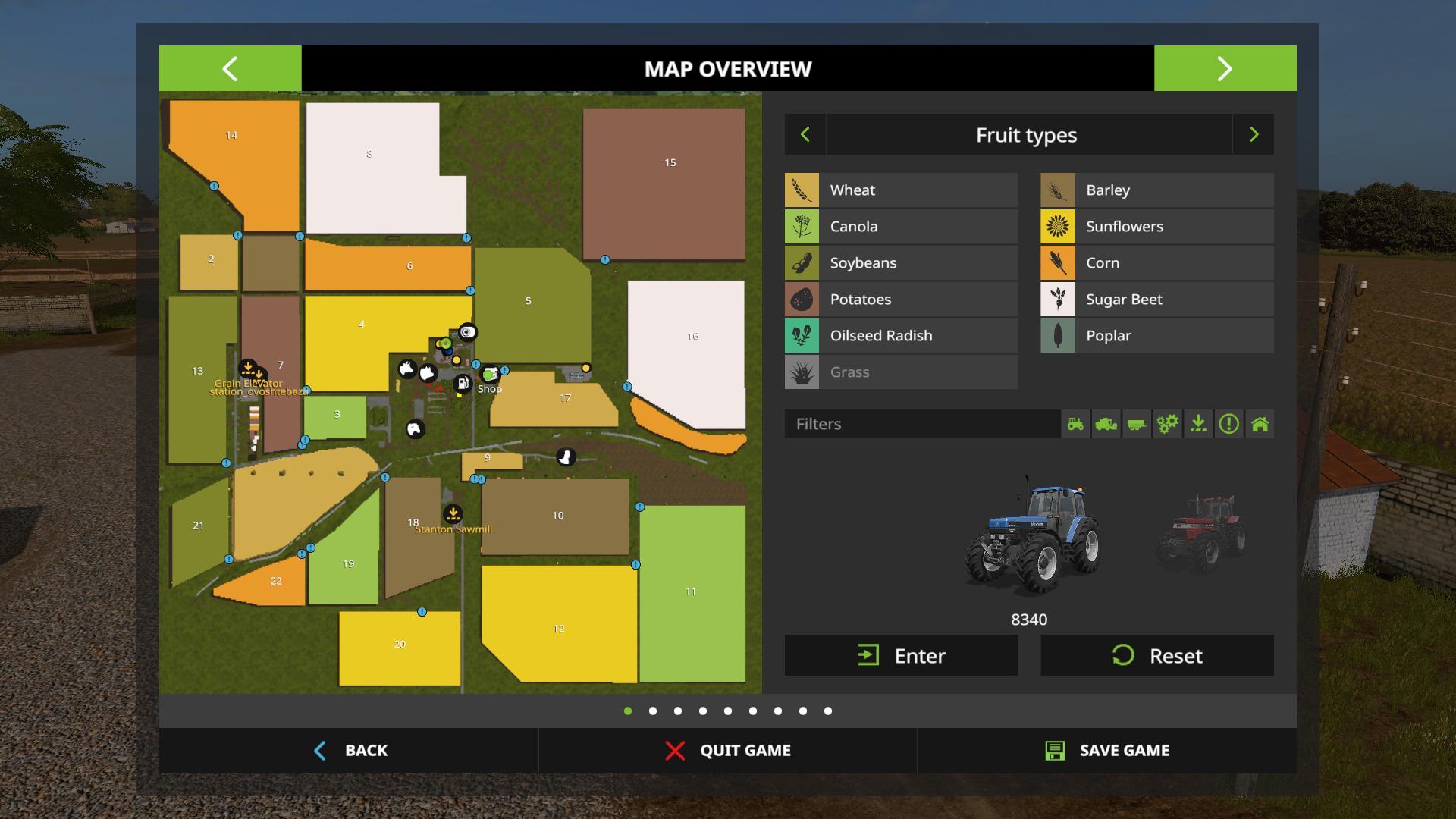
Task: Toggle the tipping stations filter icon
Action: click(x=1198, y=424)
